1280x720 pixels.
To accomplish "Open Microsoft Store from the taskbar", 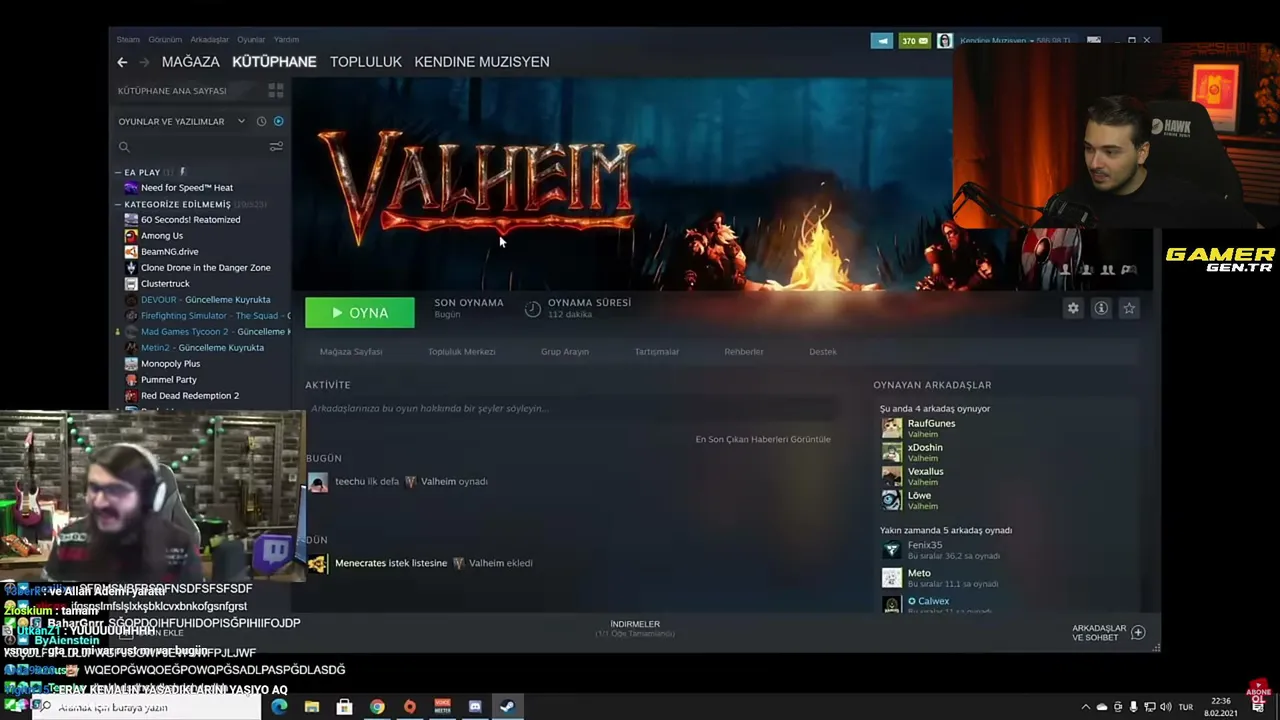I will point(344,707).
